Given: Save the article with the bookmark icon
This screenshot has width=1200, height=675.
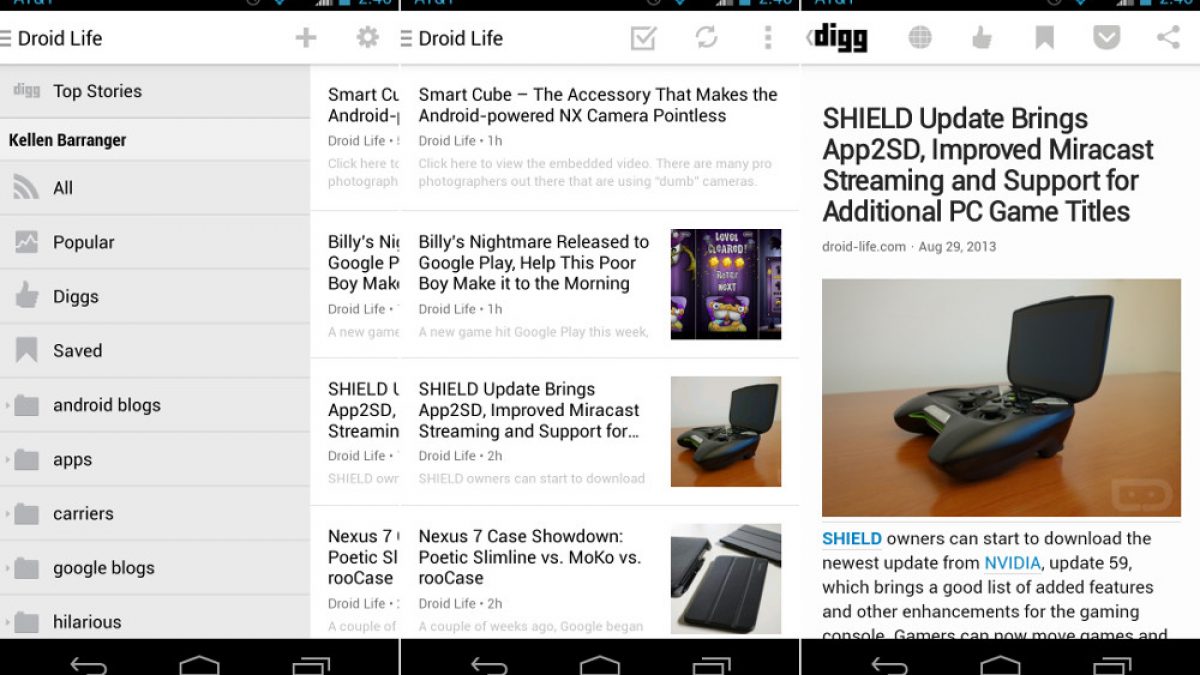Looking at the screenshot, I should click(x=1044, y=38).
